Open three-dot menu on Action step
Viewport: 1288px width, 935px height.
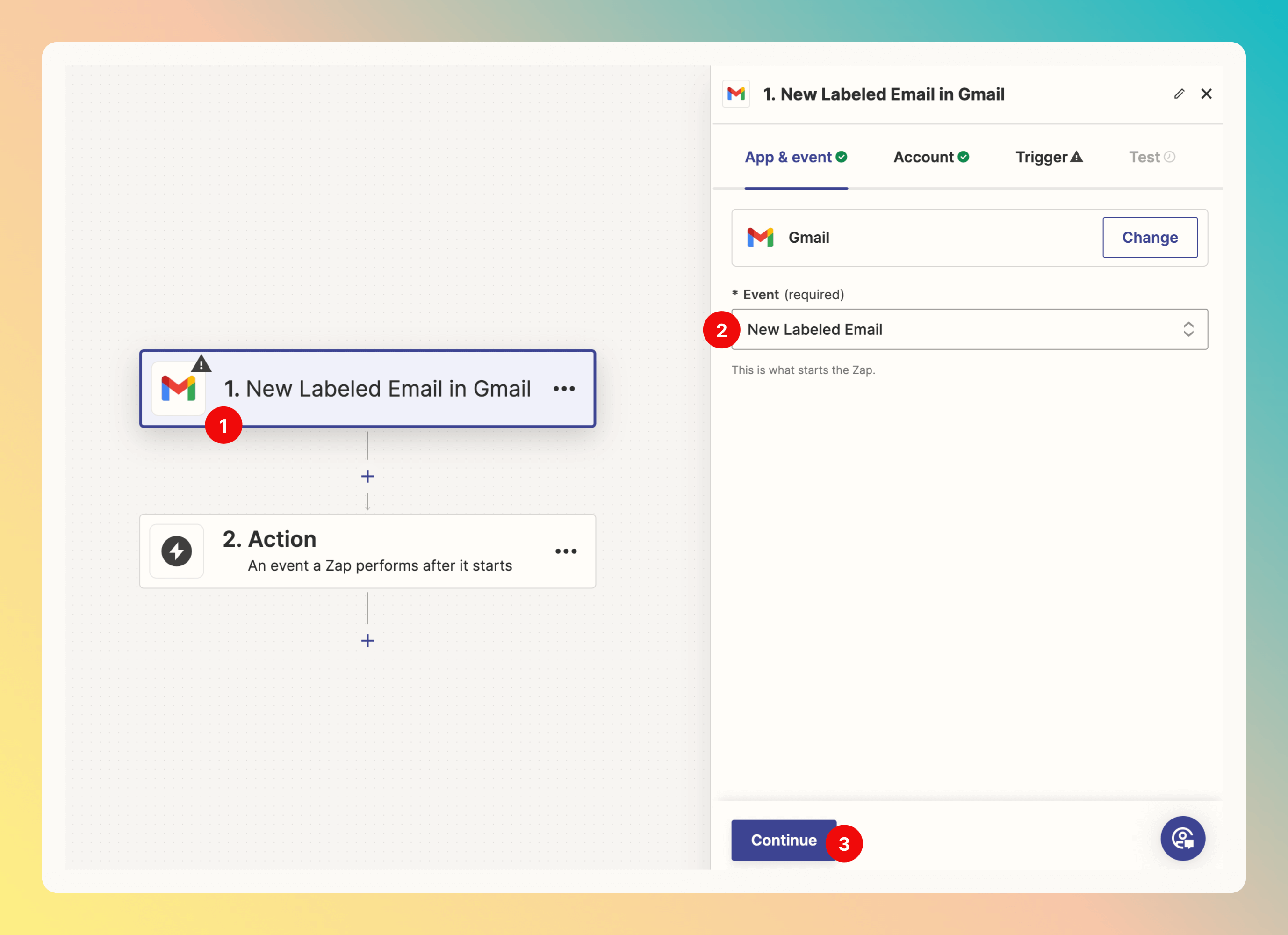[566, 551]
